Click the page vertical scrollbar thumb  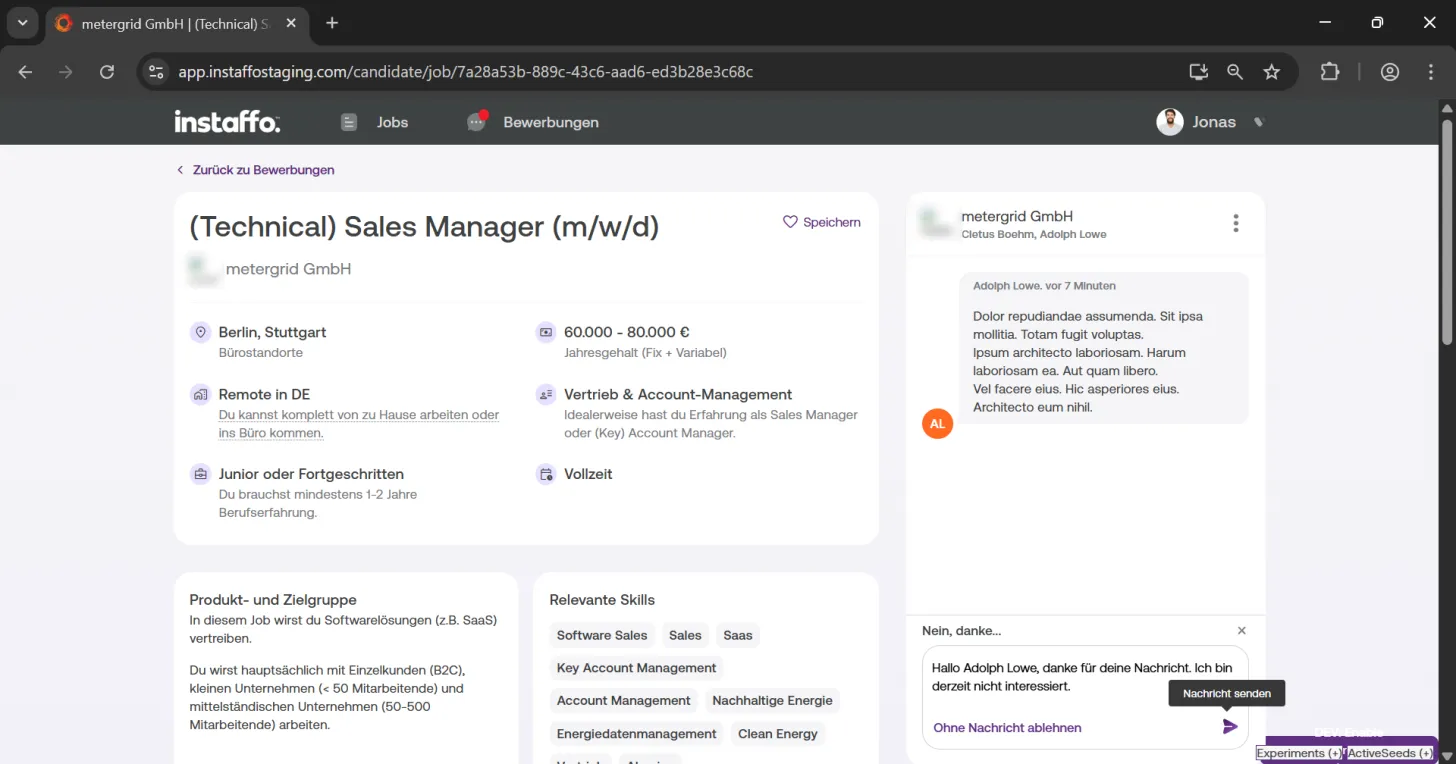pos(1446,232)
